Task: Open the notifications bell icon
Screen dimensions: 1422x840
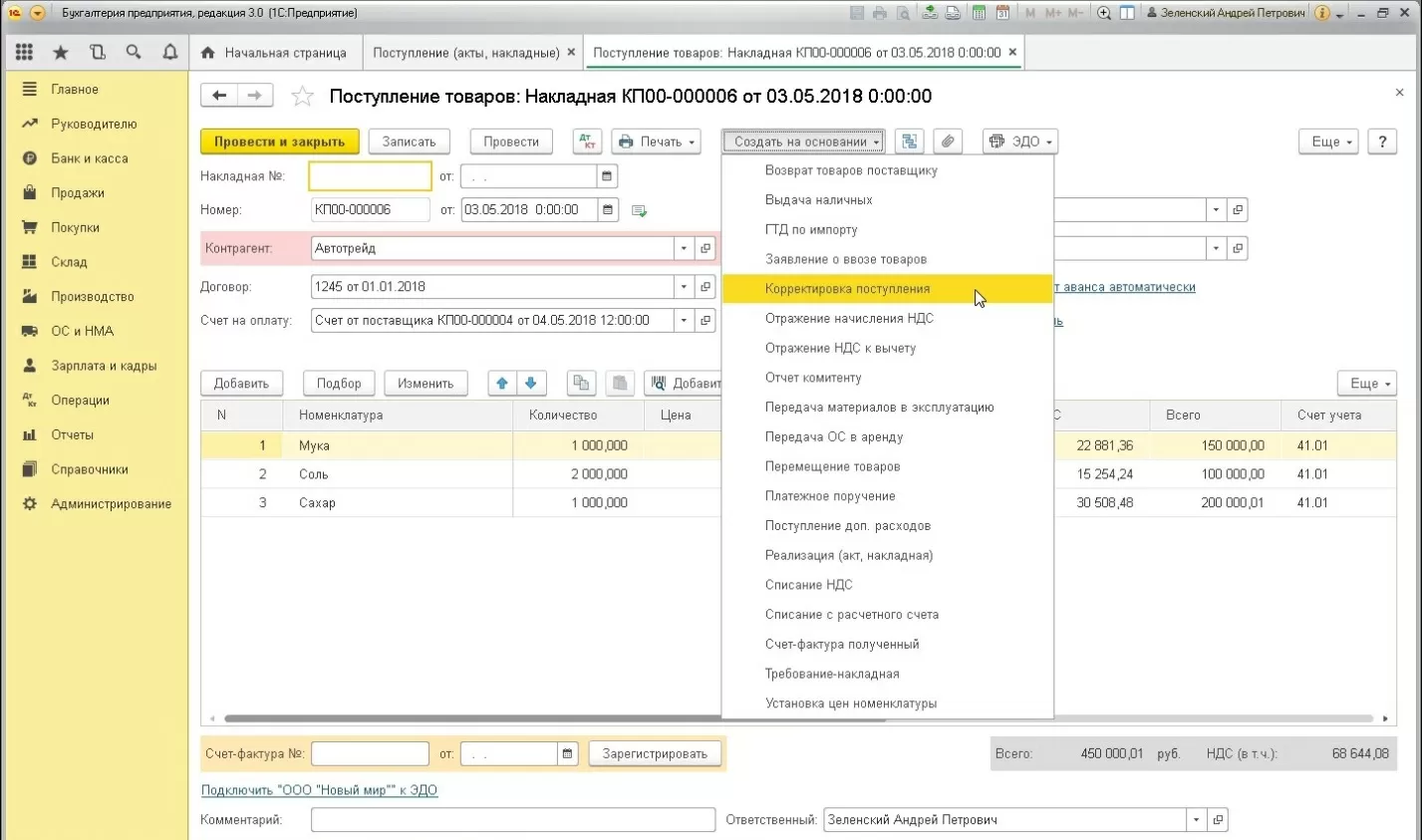Action: pyautogui.click(x=170, y=52)
